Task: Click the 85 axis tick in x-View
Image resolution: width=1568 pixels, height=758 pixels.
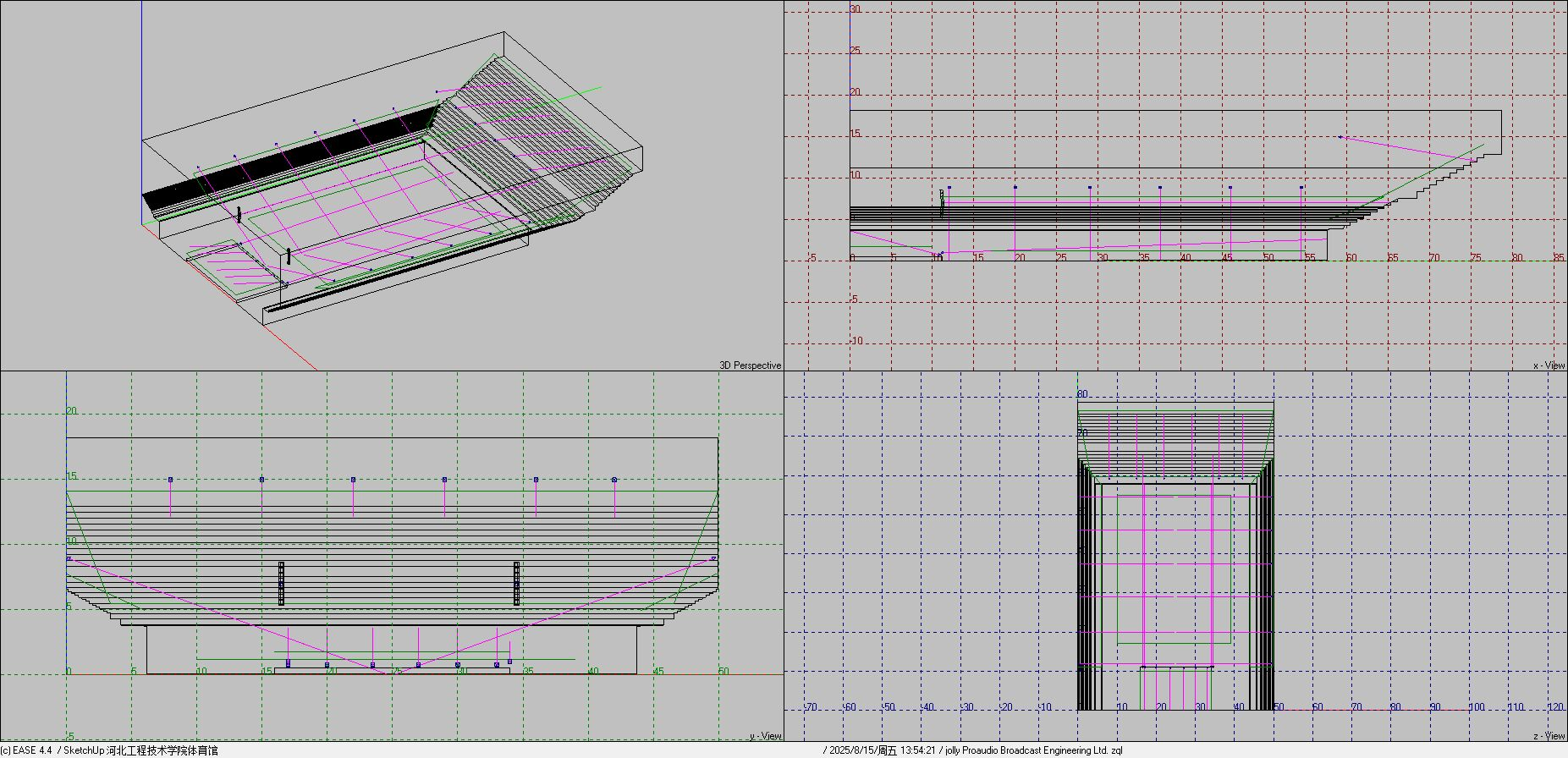Action: coord(1558,258)
